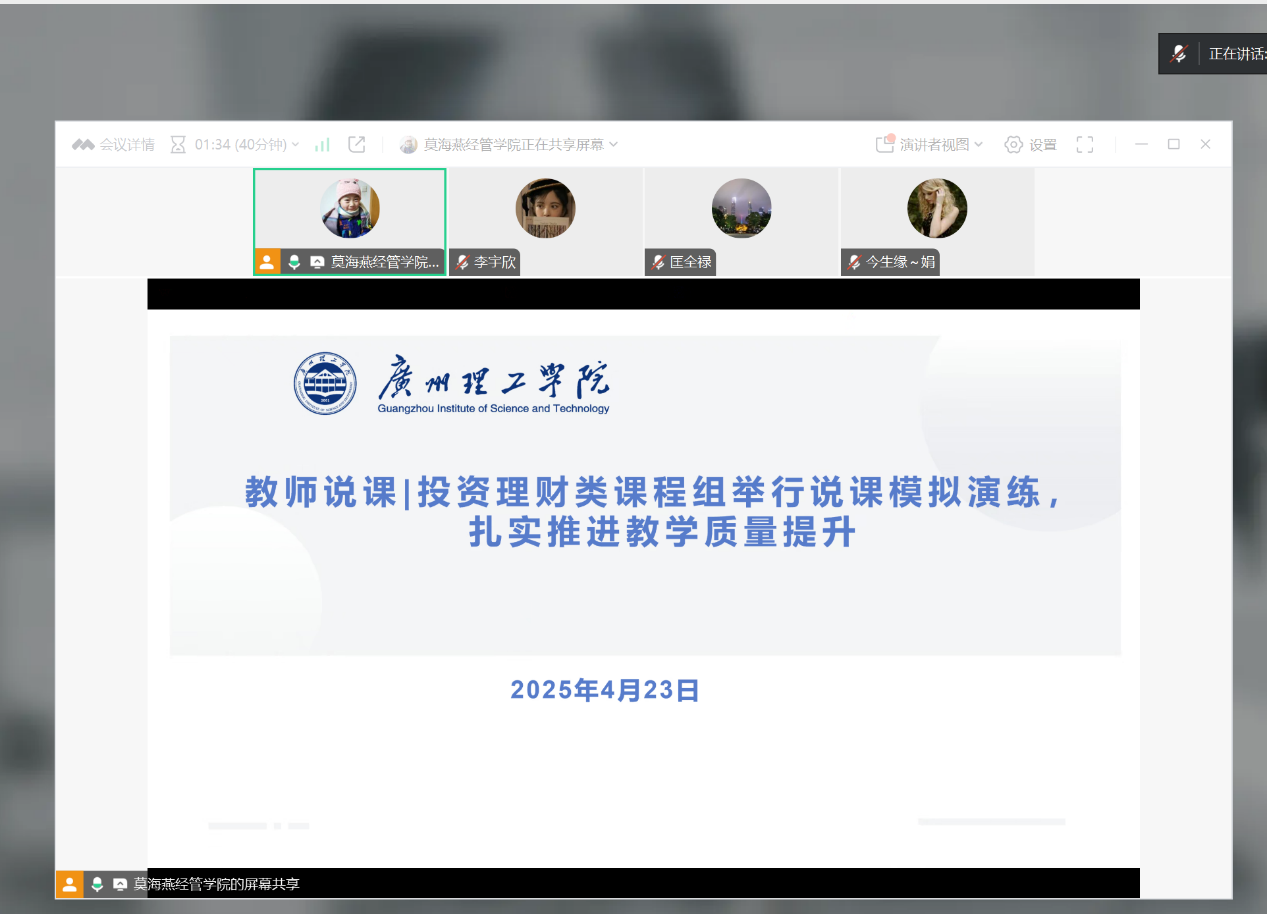Click 李宇欣's muted microphone icon
Image resolution: width=1267 pixels, height=914 pixels.
[x=462, y=262]
